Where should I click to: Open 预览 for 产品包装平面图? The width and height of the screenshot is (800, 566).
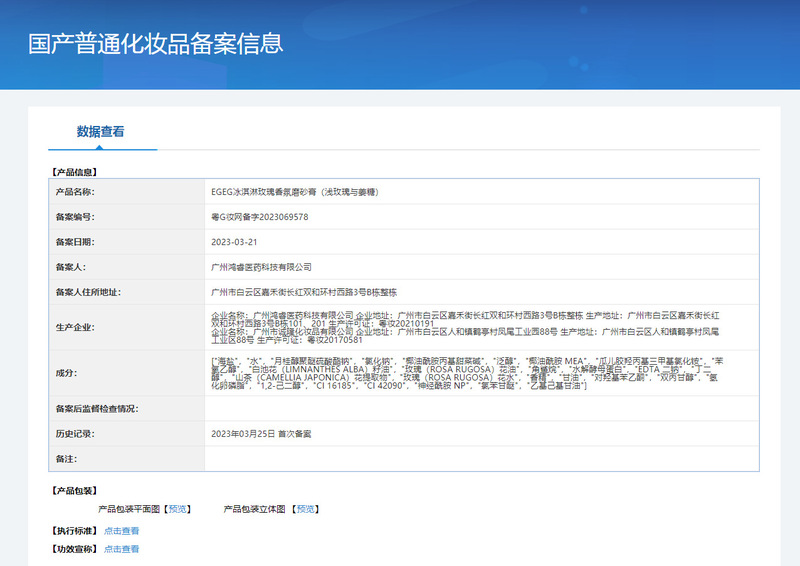[177, 509]
